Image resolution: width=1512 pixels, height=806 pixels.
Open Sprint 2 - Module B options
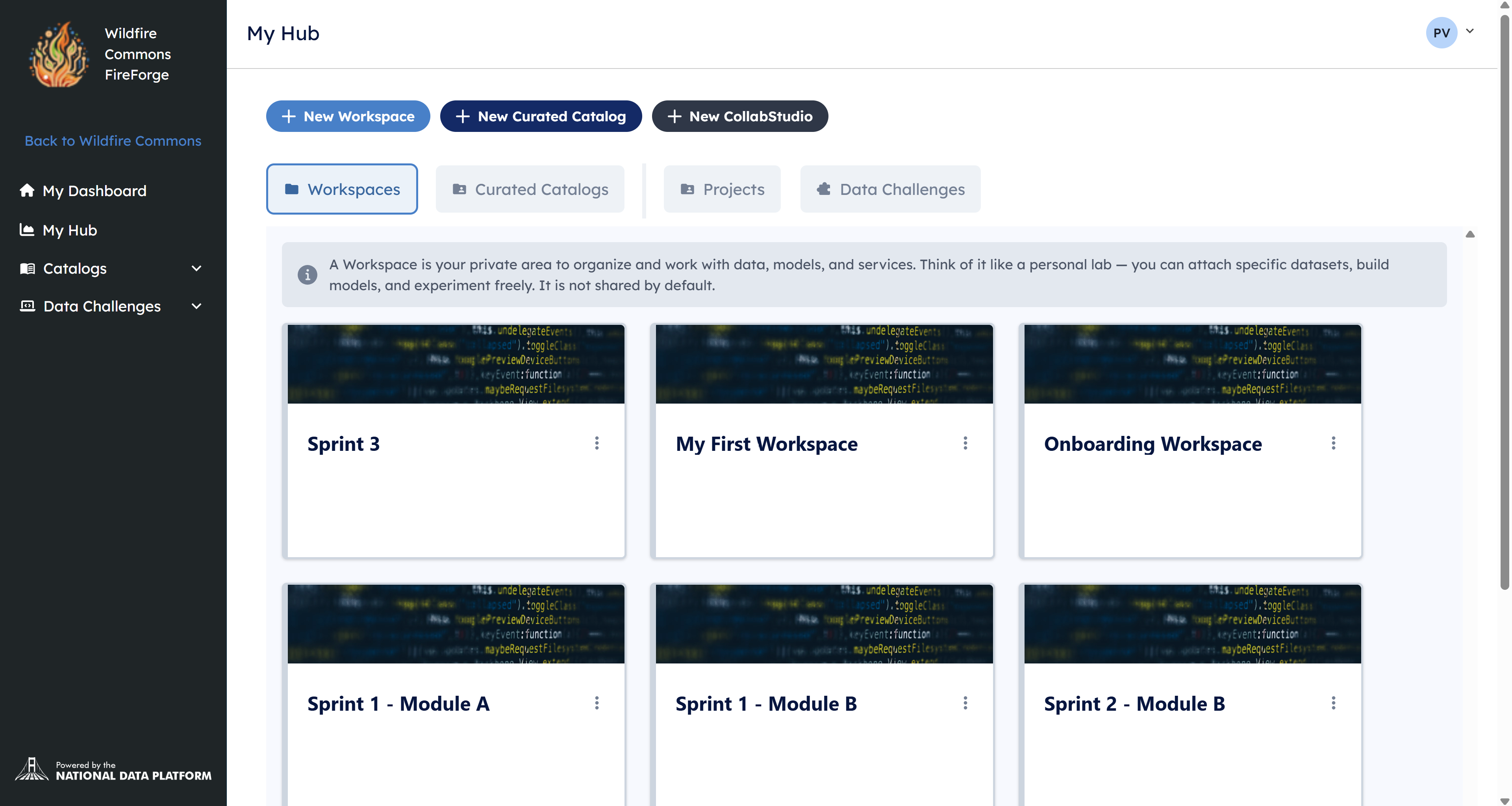click(1333, 703)
